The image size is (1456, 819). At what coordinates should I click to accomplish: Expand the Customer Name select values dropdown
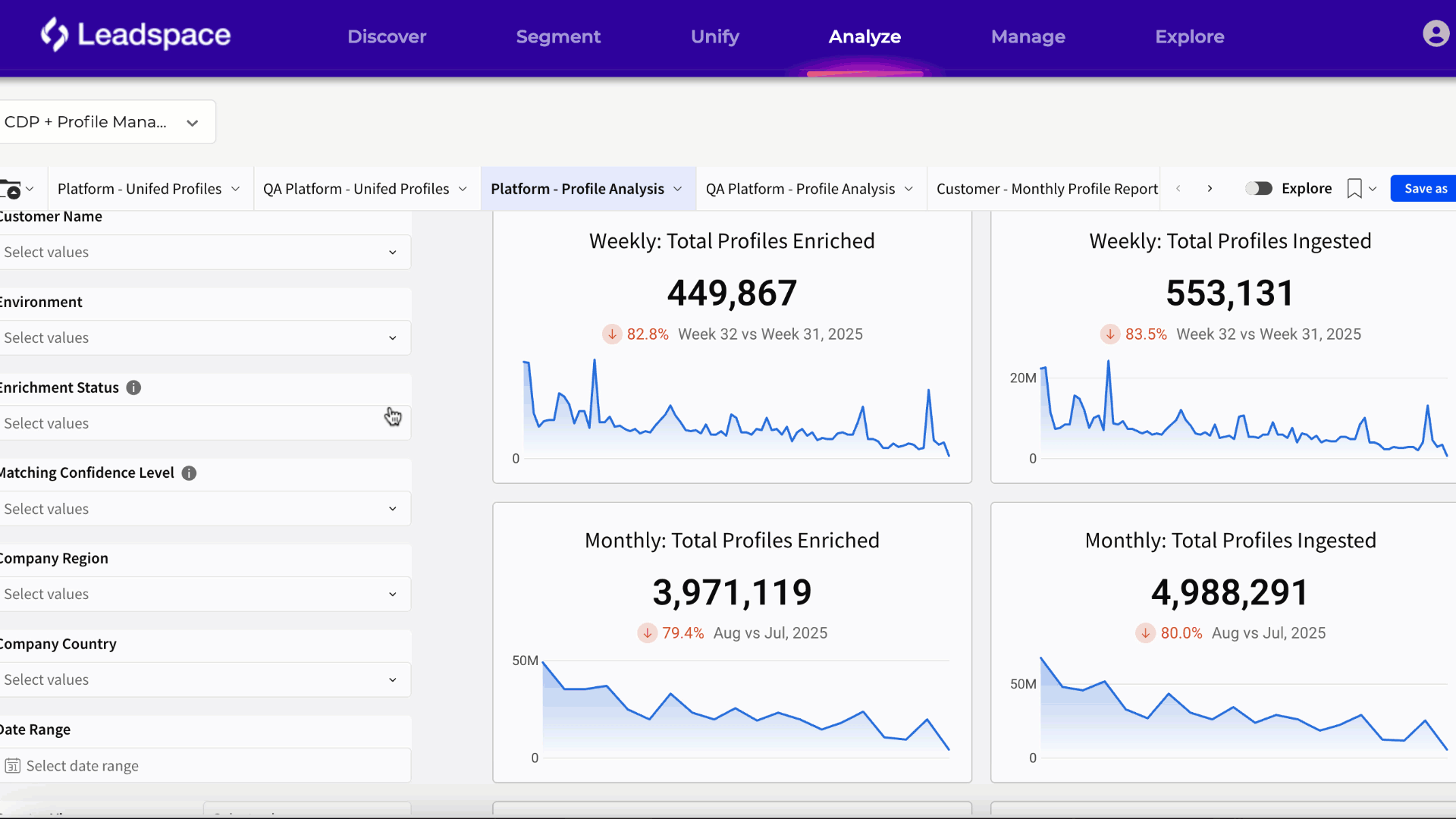click(205, 253)
